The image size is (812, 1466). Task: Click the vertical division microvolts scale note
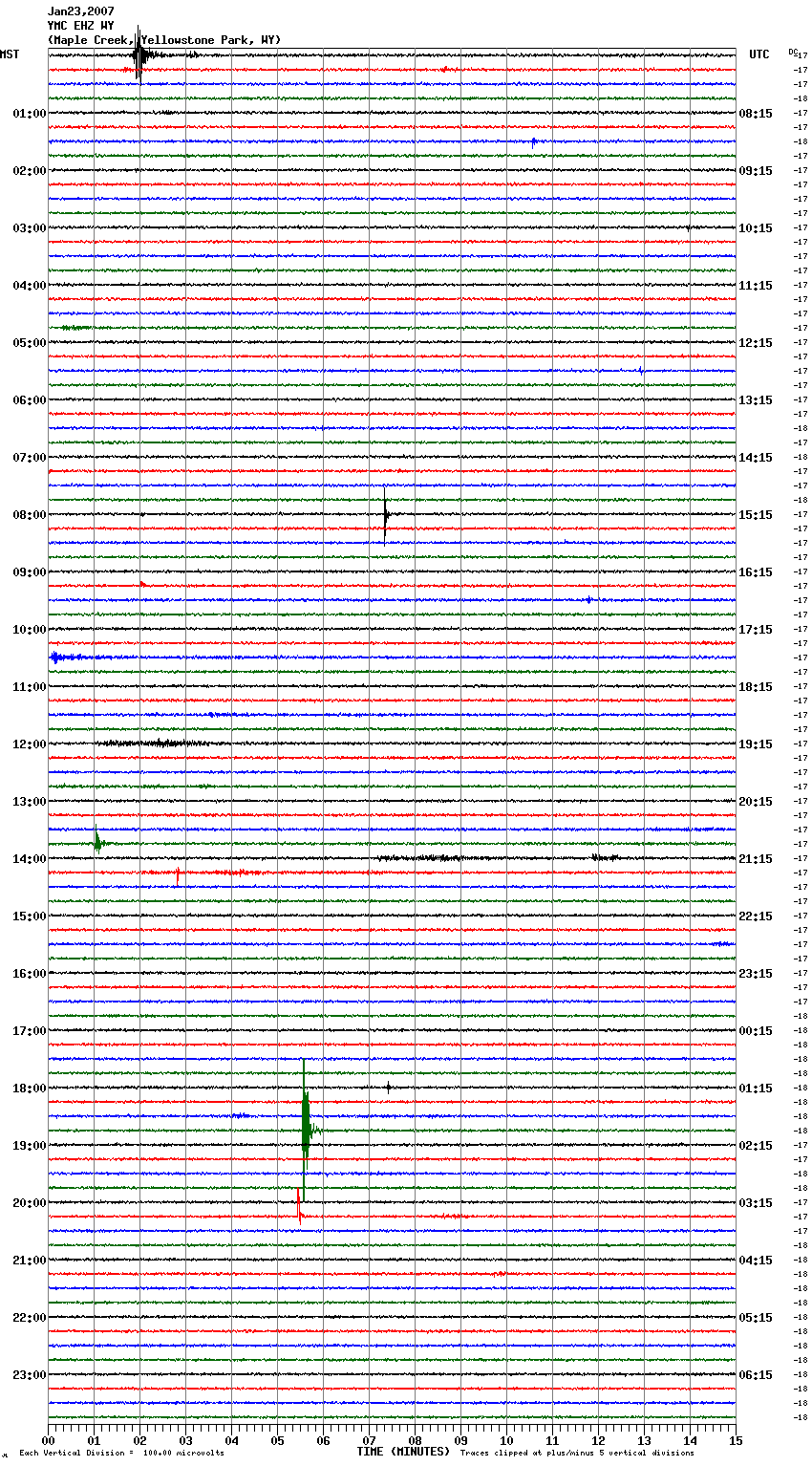[x=122, y=1454]
